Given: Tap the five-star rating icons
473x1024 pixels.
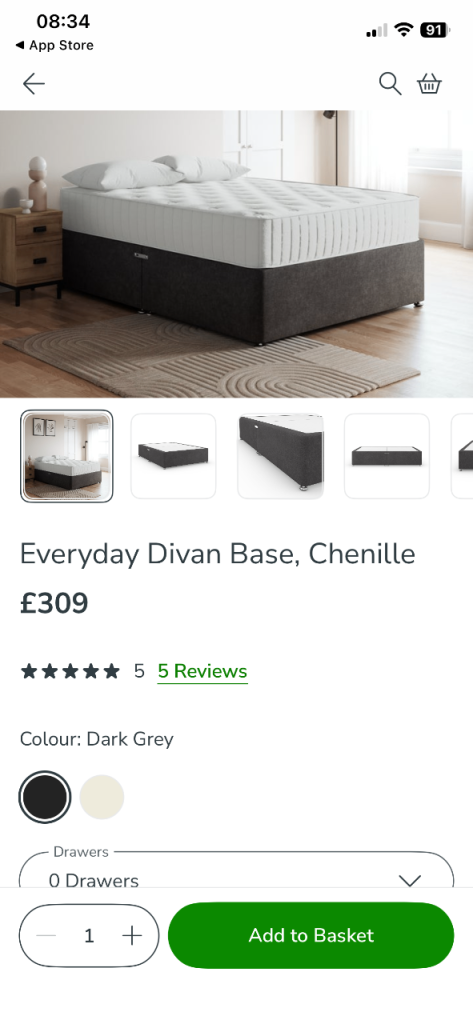Looking at the screenshot, I should [x=71, y=671].
